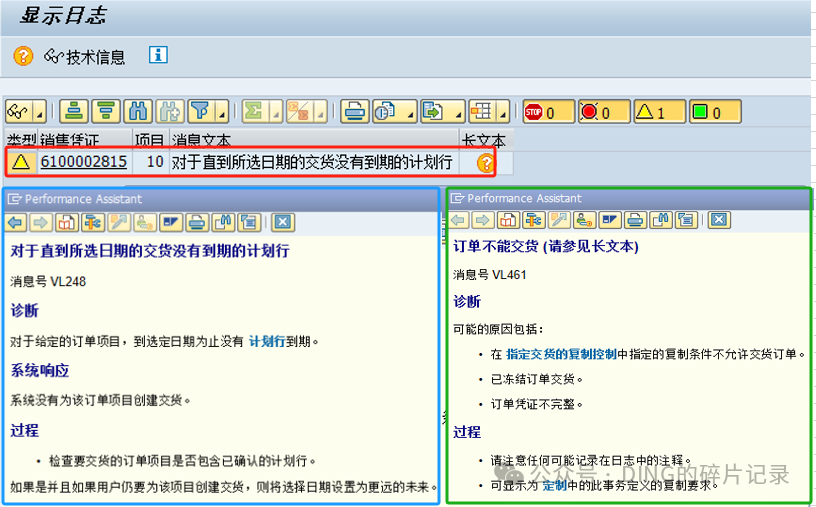Filter by green success messages count 0

[715, 111]
